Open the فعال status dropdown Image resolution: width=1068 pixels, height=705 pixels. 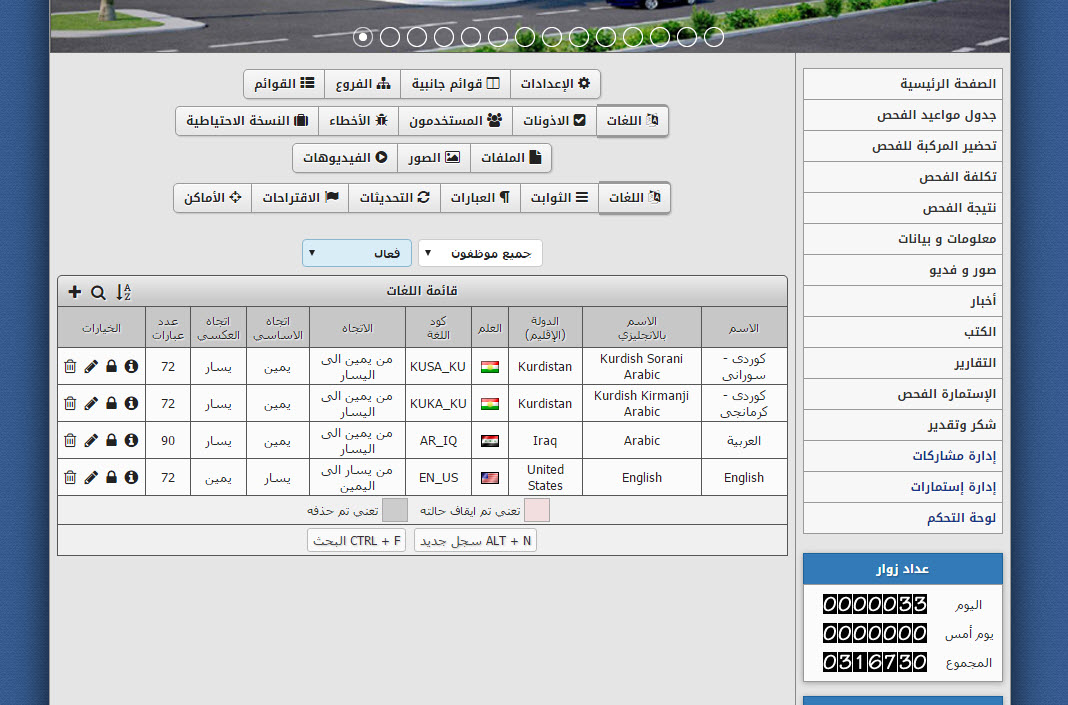(357, 253)
